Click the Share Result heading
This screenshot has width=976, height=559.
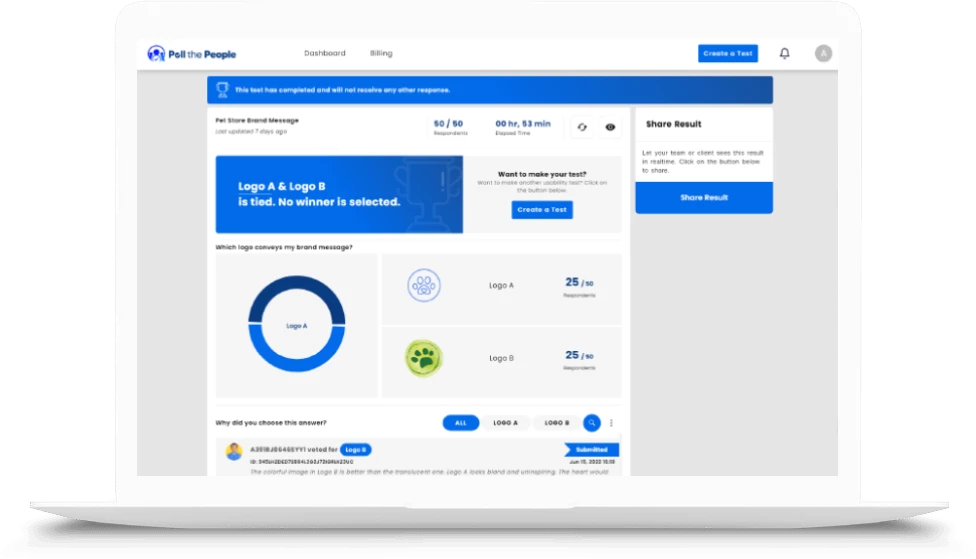(x=673, y=124)
